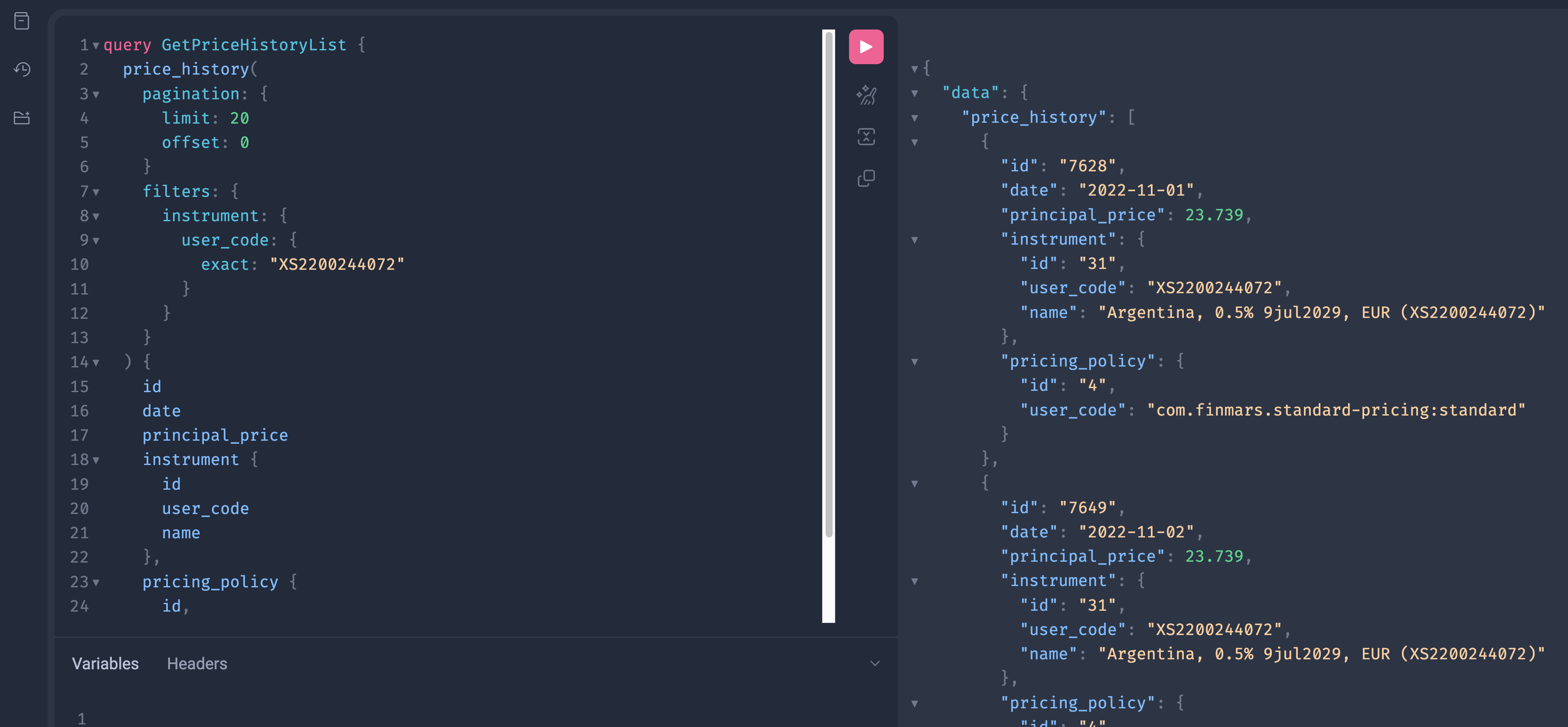Switch to the Variables tab
Image resolution: width=1568 pixels, height=727 pixels.
(105, 664)
